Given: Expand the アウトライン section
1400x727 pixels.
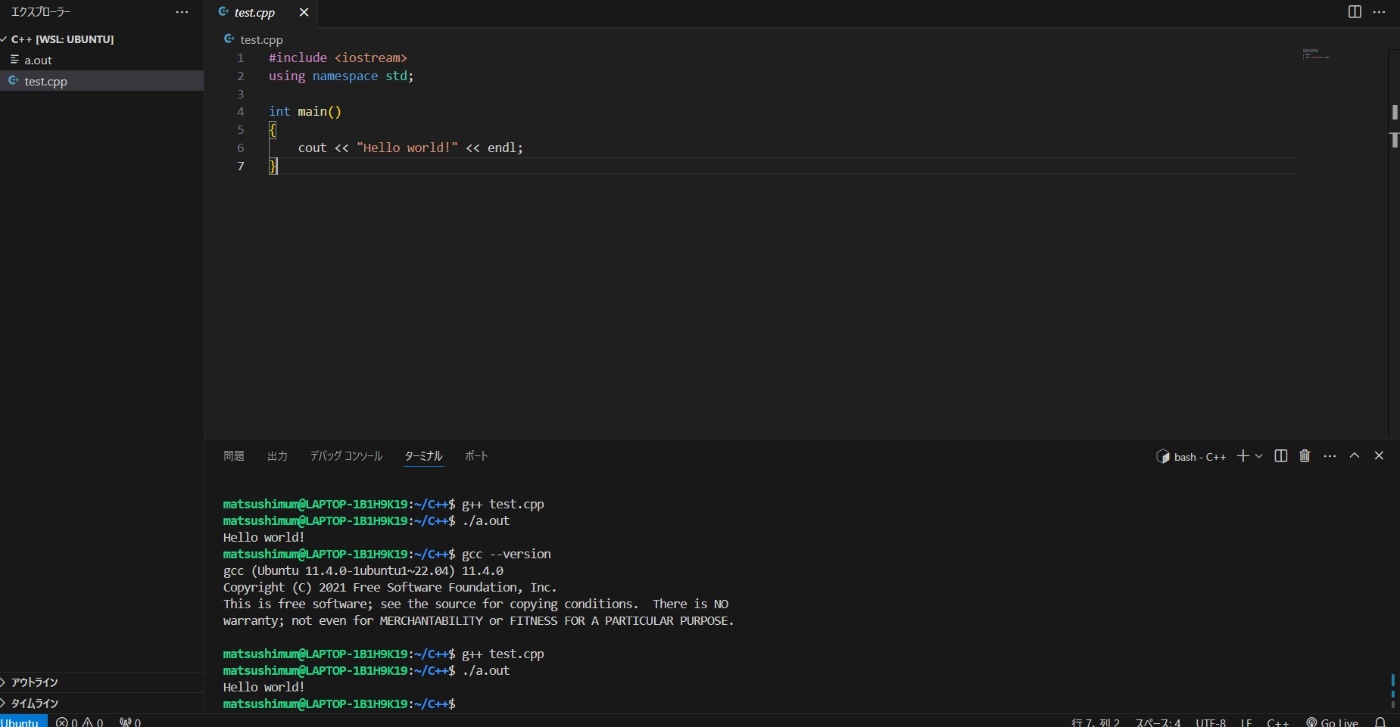Looking at the screenshot, I should 102,682.
